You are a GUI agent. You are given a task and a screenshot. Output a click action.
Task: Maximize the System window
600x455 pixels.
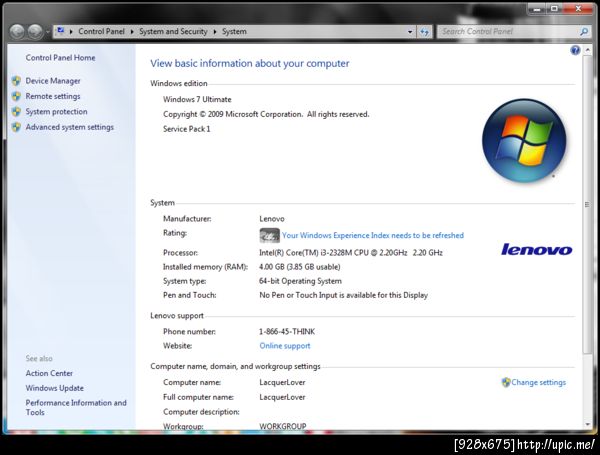coord(554,9)
